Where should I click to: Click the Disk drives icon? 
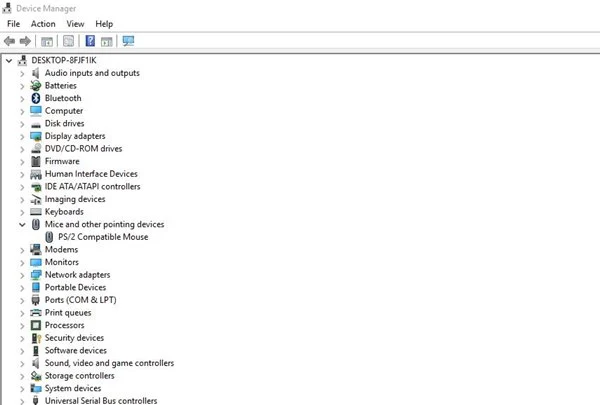tap(36, 124)
